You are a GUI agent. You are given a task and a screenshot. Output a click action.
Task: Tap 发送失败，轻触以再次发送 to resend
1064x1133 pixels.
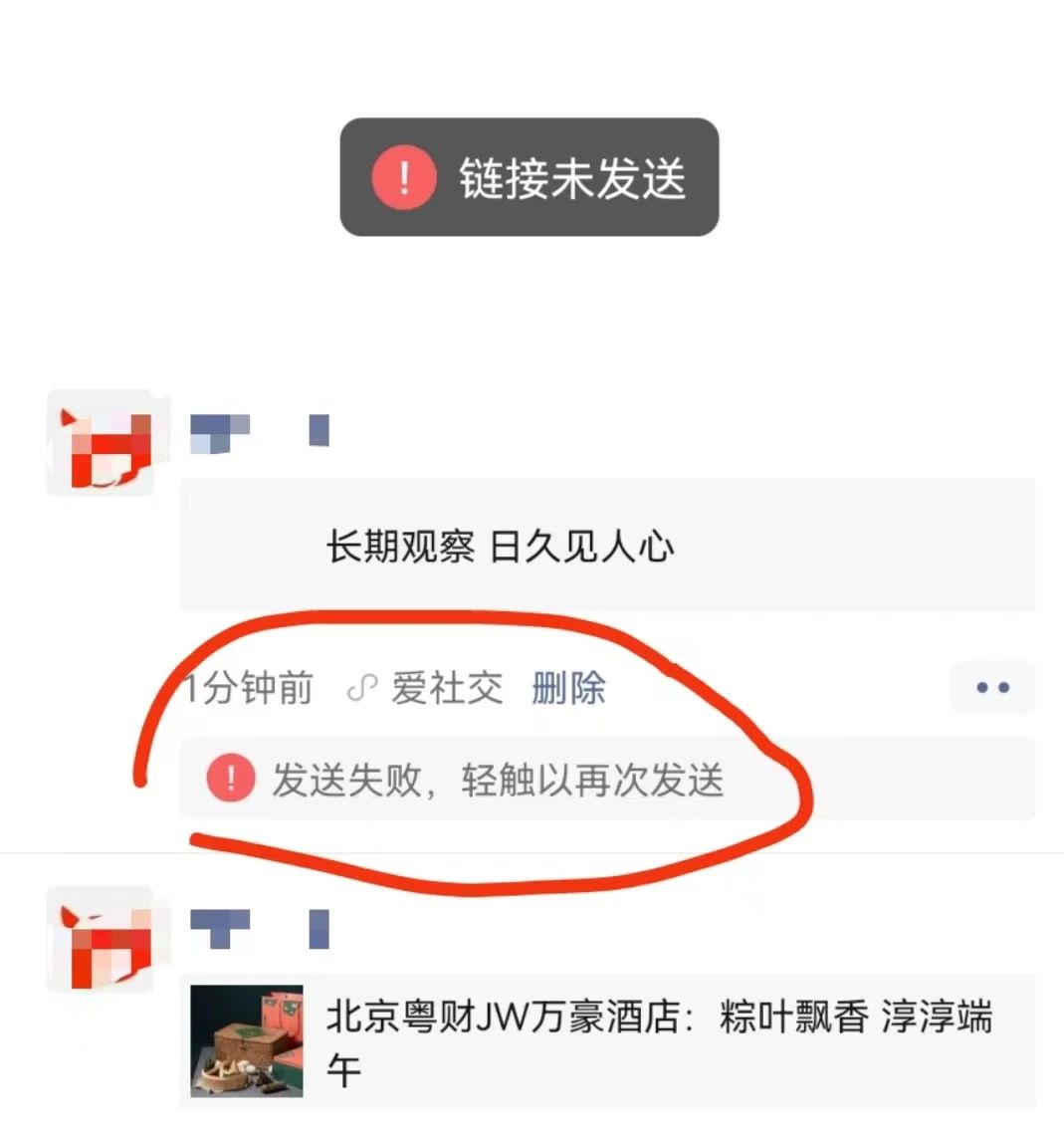(x=498, y=780)
